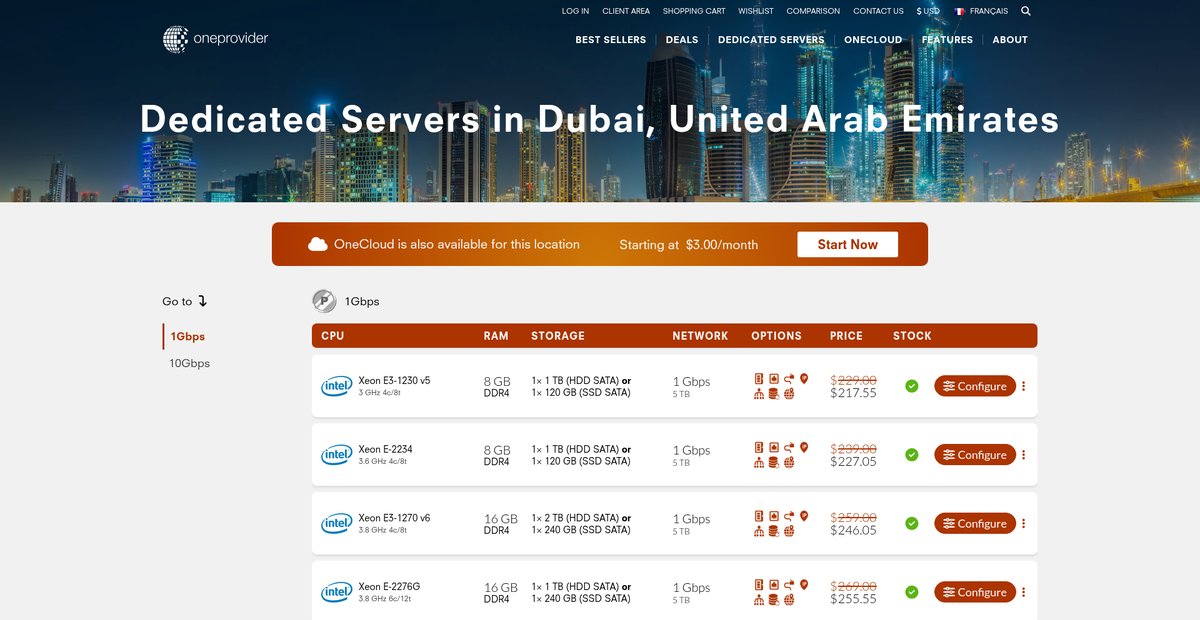Open the WISHLIST link
The width and height of the screenshot is (1200, 620).
click(x=756, y=11)
